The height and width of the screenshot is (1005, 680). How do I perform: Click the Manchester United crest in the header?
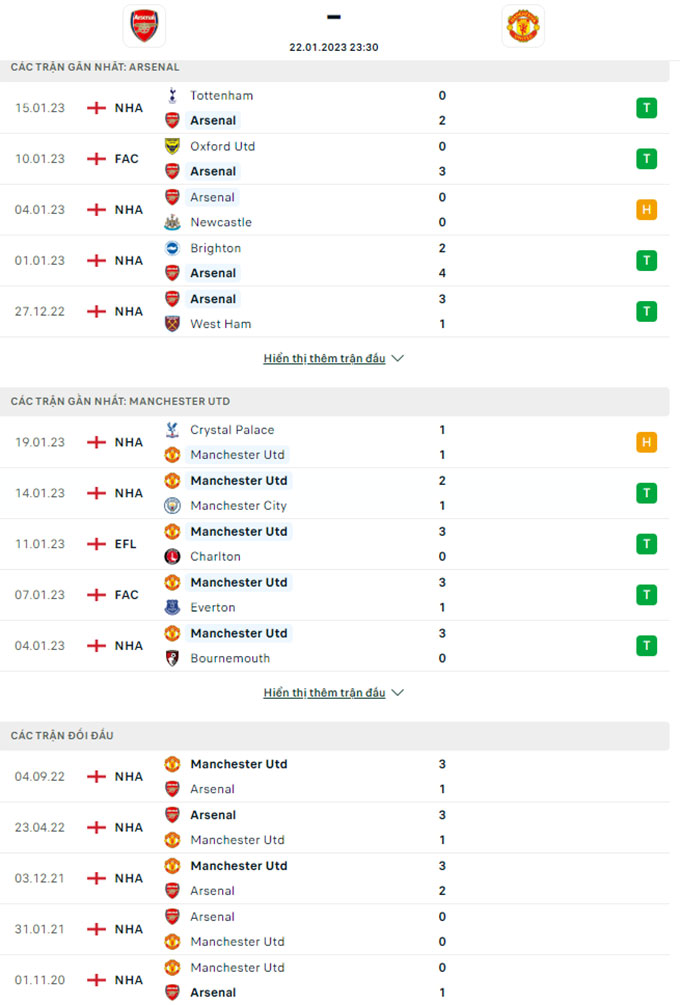[x=523, y=26]
